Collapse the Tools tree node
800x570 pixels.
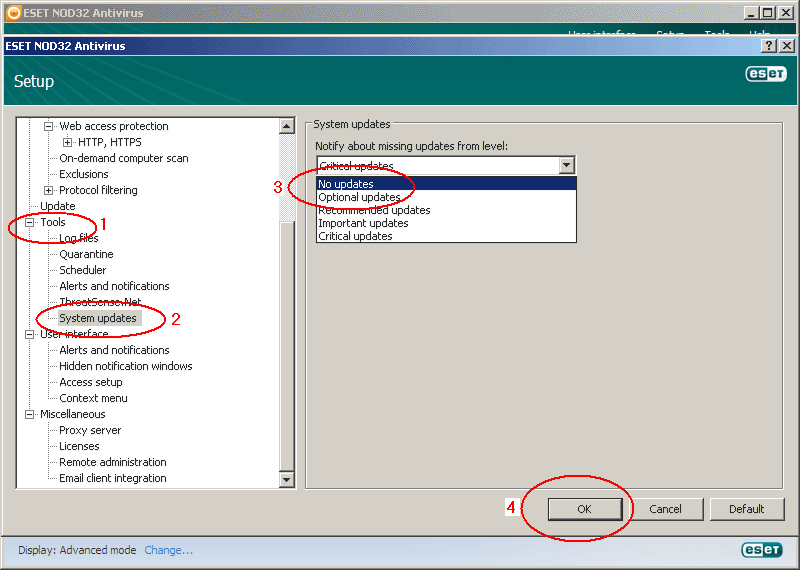point(30,222)
